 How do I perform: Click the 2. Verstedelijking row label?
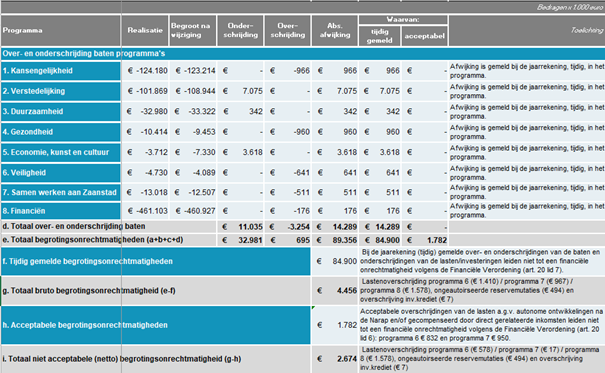pyautogui.click(x=61, y=91)
